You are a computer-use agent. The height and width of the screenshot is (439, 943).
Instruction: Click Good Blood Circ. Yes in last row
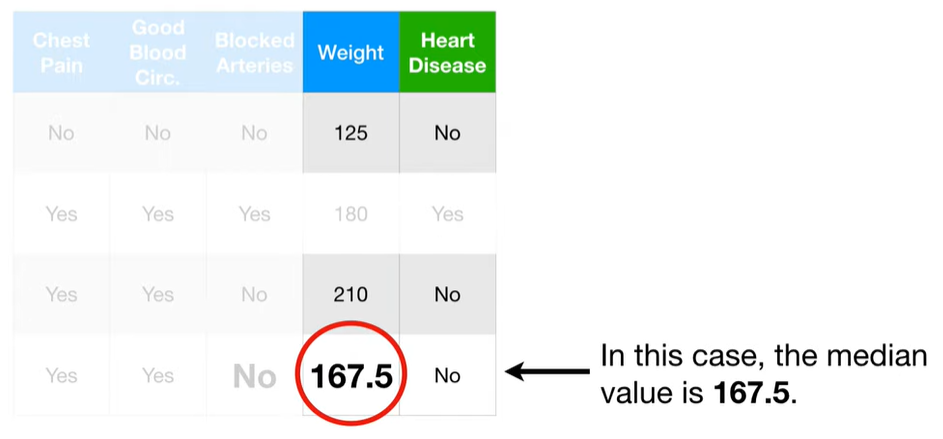click(x=158, y=376)
